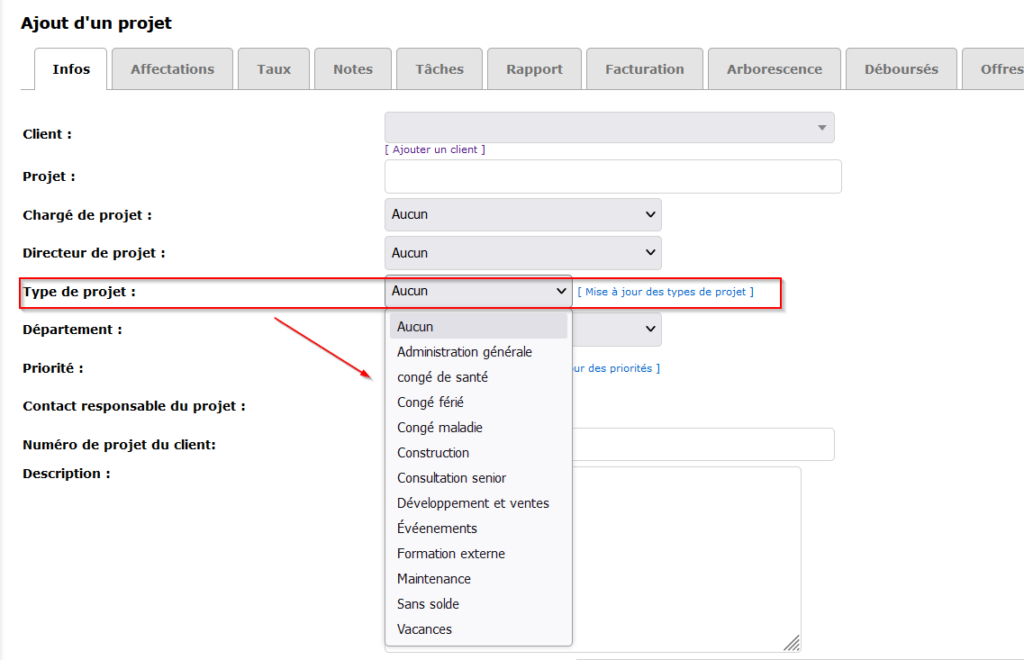Switch to the Affectations tab
The width and height of the screenshot is (1024, 660).
coord(172,69)
